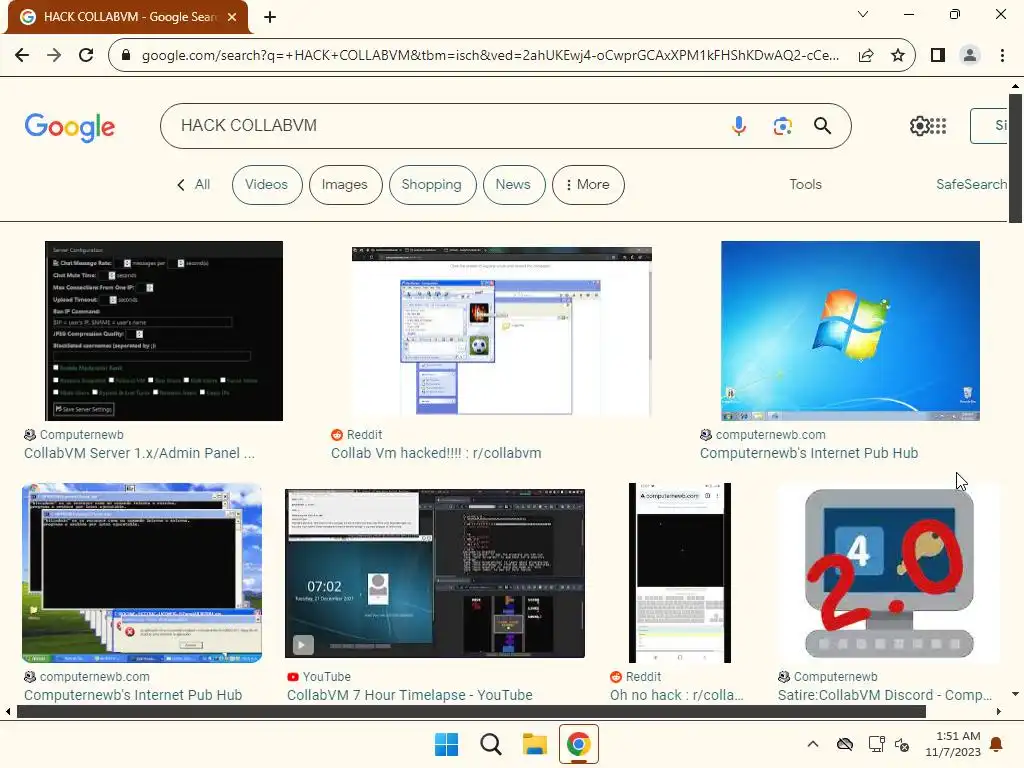
Task: Close the HACK COLLABVM tab
Action: (232, 17)
